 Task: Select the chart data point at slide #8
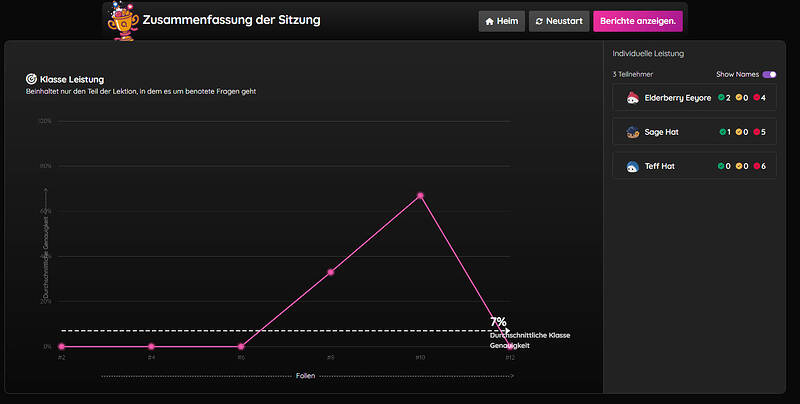[330, 272]
